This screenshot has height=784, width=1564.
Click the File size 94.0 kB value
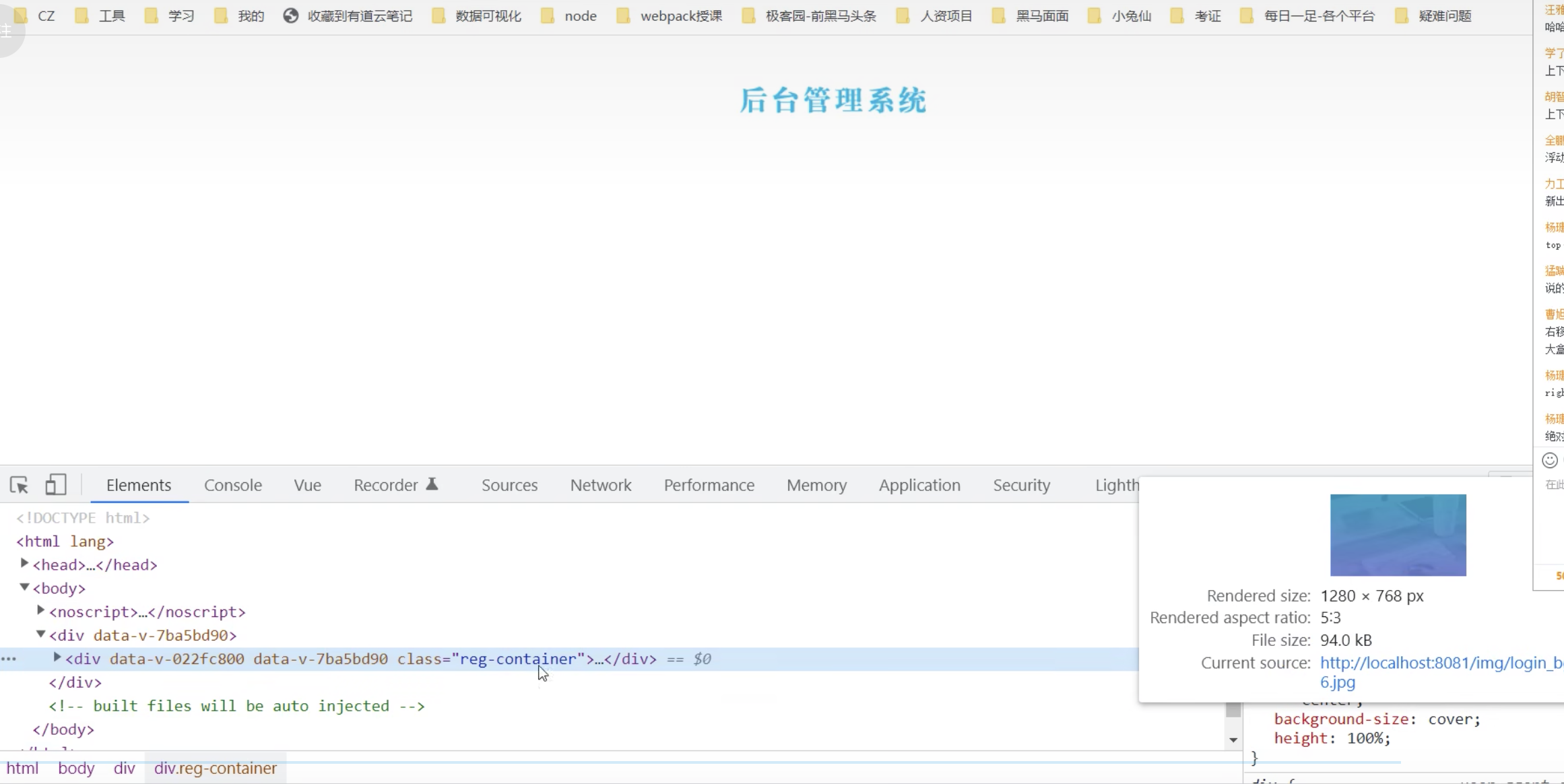click(x=1346, y=639)
